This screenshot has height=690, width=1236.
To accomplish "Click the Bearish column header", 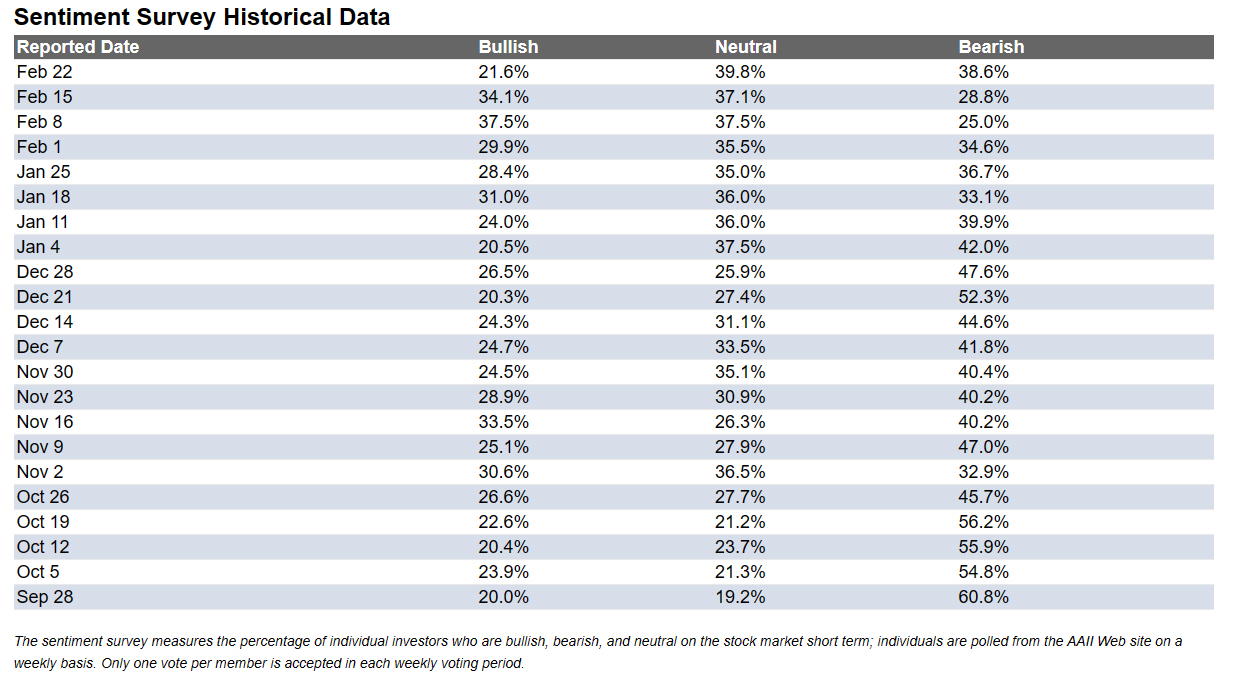I will [x=991, y=47].
